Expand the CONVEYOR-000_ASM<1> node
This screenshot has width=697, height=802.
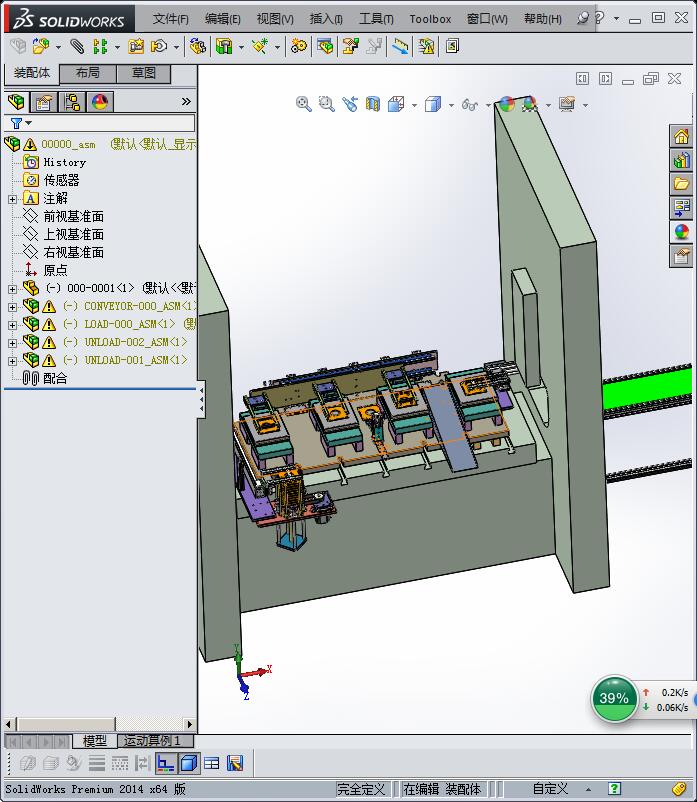coord(12,307)
